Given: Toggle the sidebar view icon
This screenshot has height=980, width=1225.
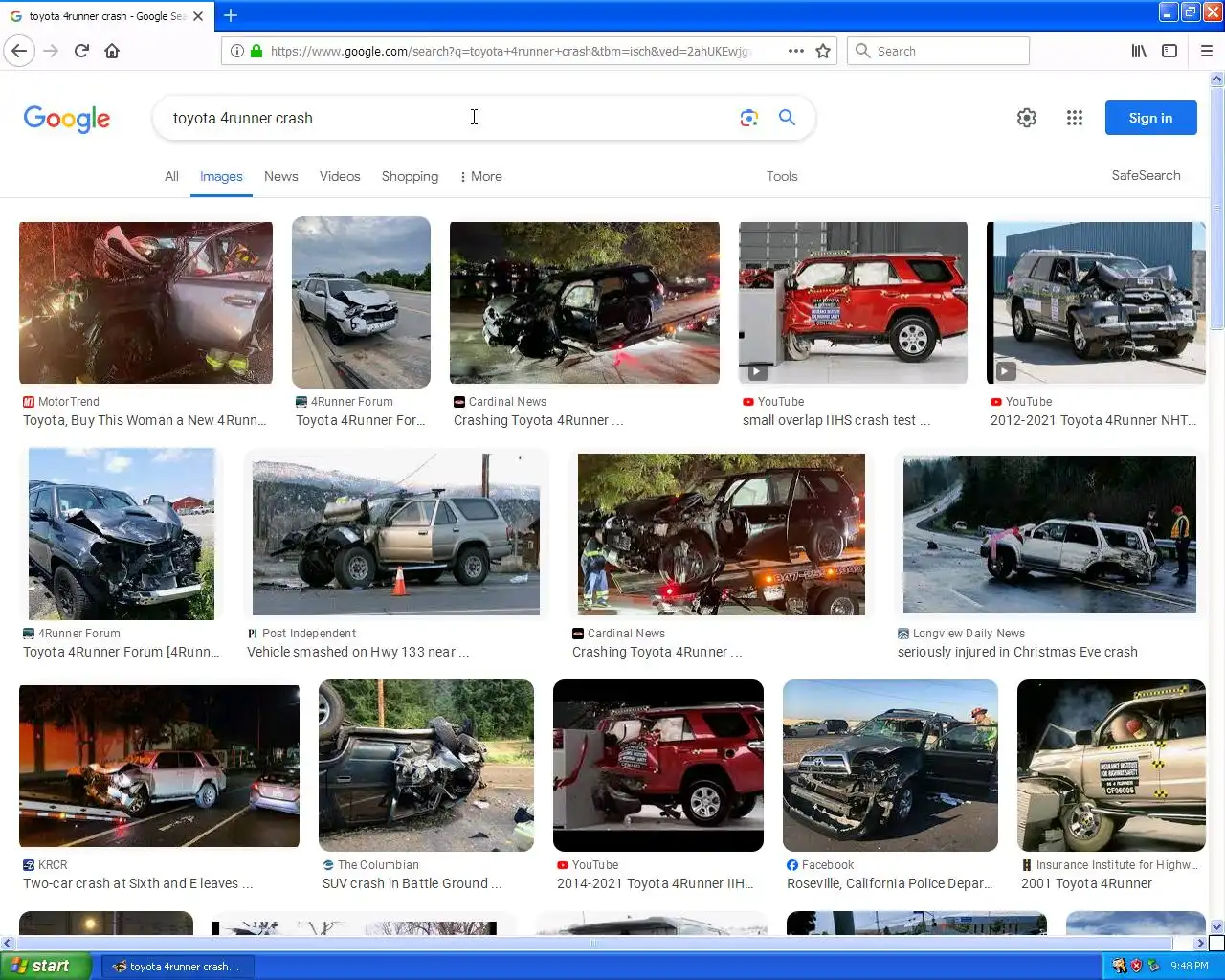Looking at the screenshot, I should pos(1169,51).
